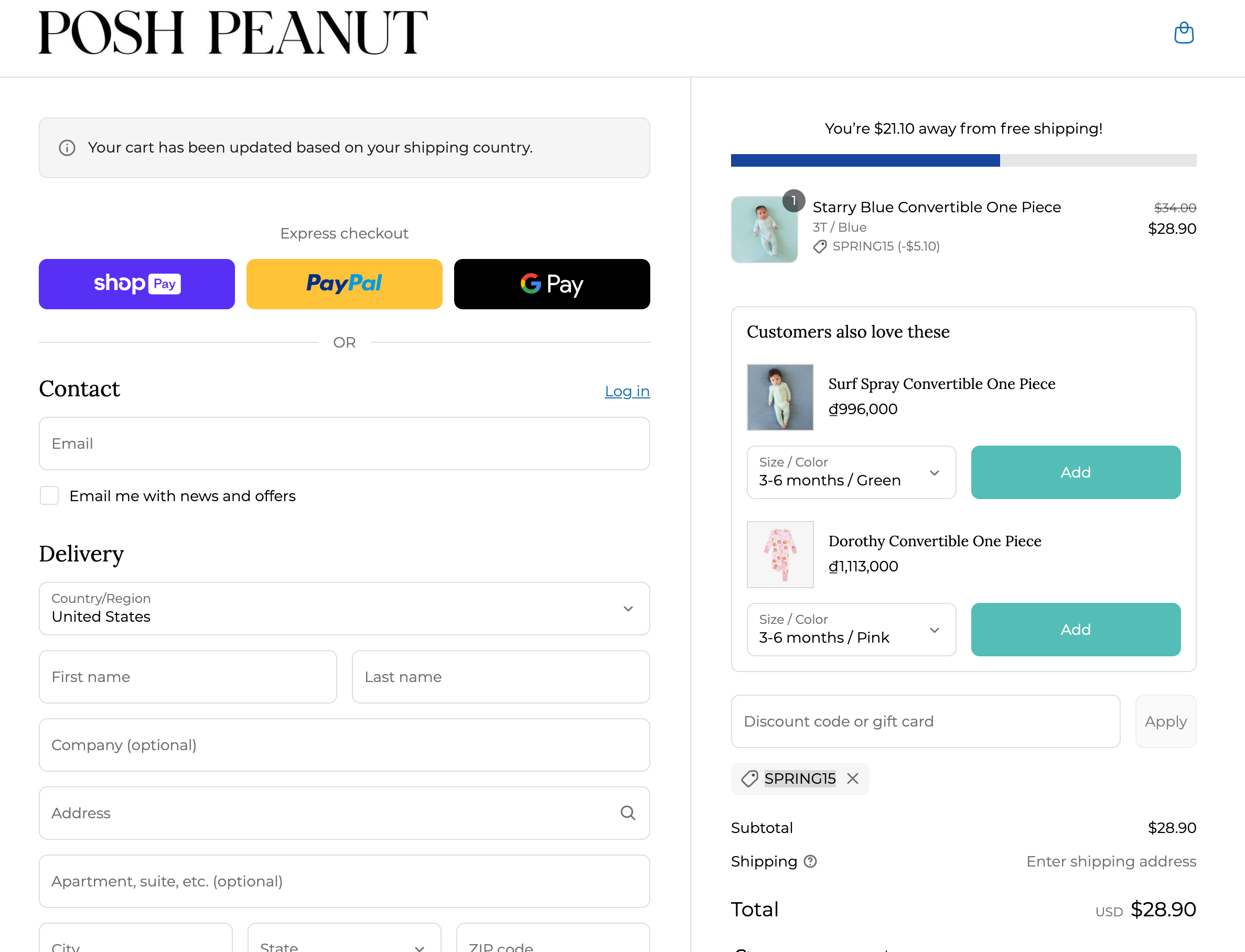Add Dorothy Convertible One Piece

pyautogui.click(x=1076, y=630)
